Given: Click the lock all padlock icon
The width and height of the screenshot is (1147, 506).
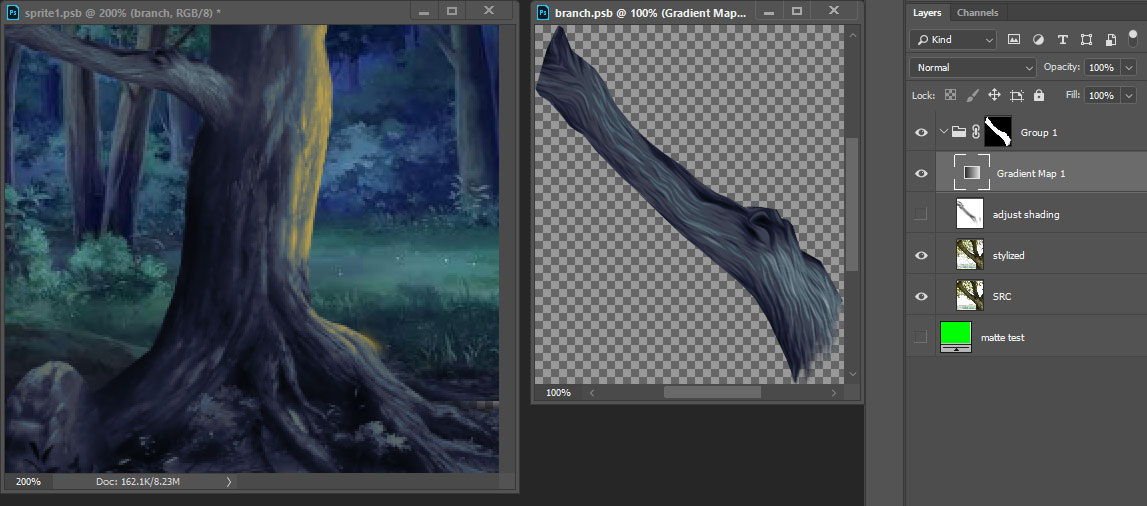Looking at the screenshot, I should tap(1039, 95).
